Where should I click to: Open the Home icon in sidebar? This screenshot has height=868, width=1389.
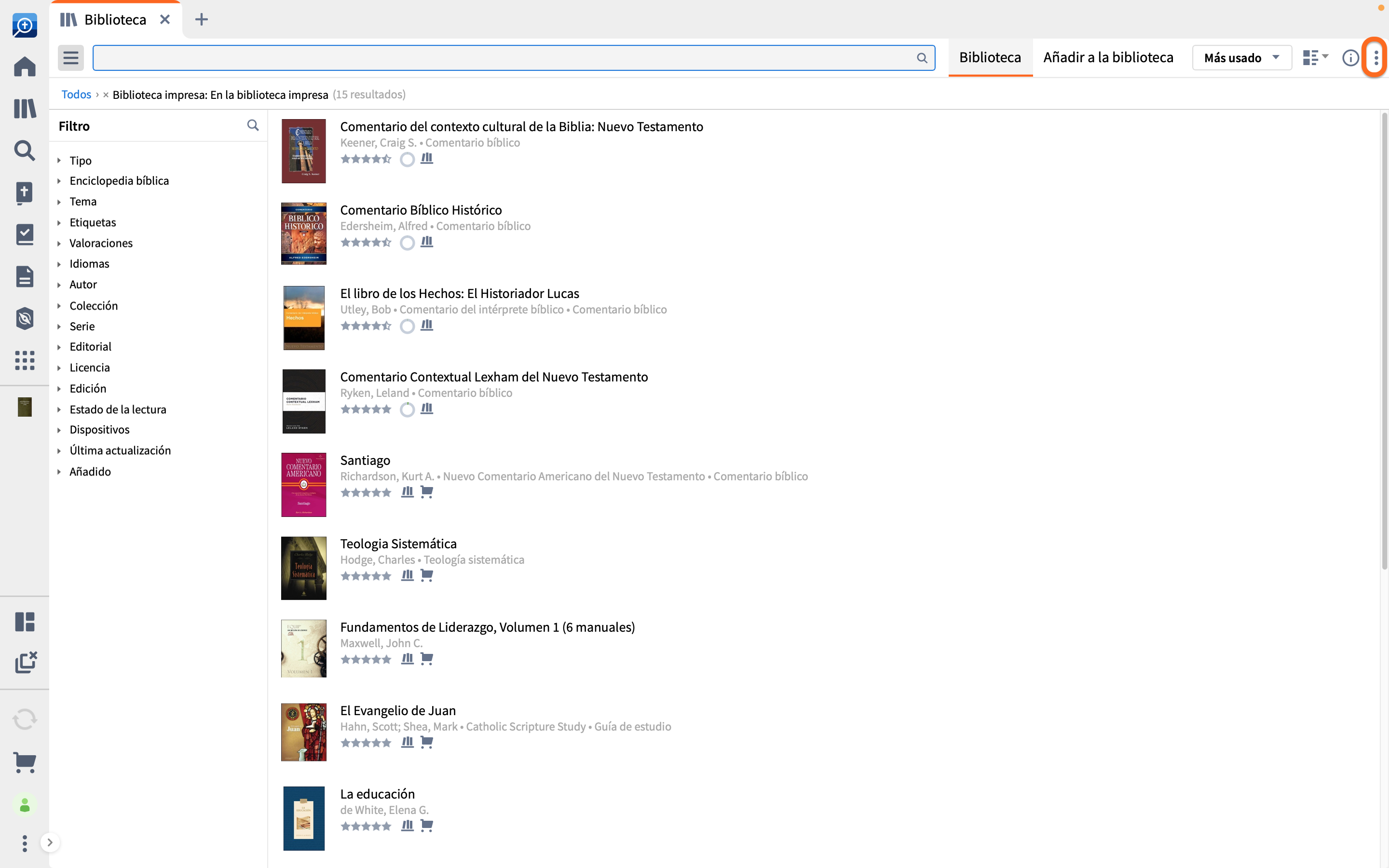click(x=25, y=67)
